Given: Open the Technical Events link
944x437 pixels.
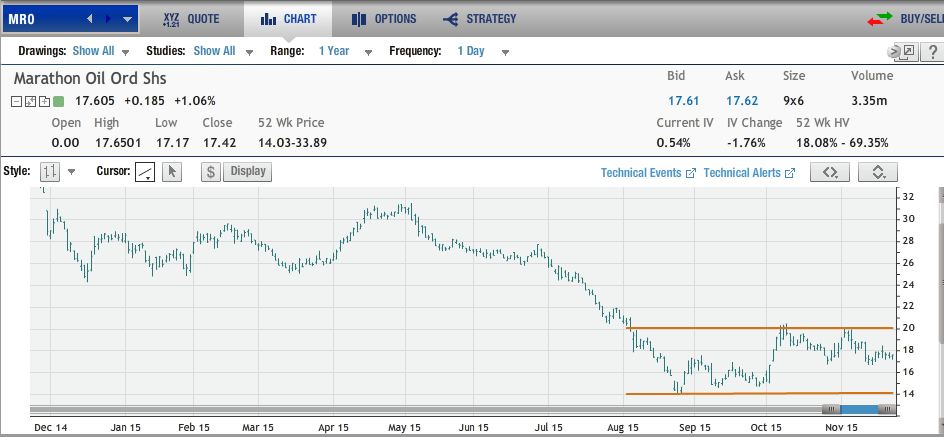Looking at the screenshot, I should [647, 173].
